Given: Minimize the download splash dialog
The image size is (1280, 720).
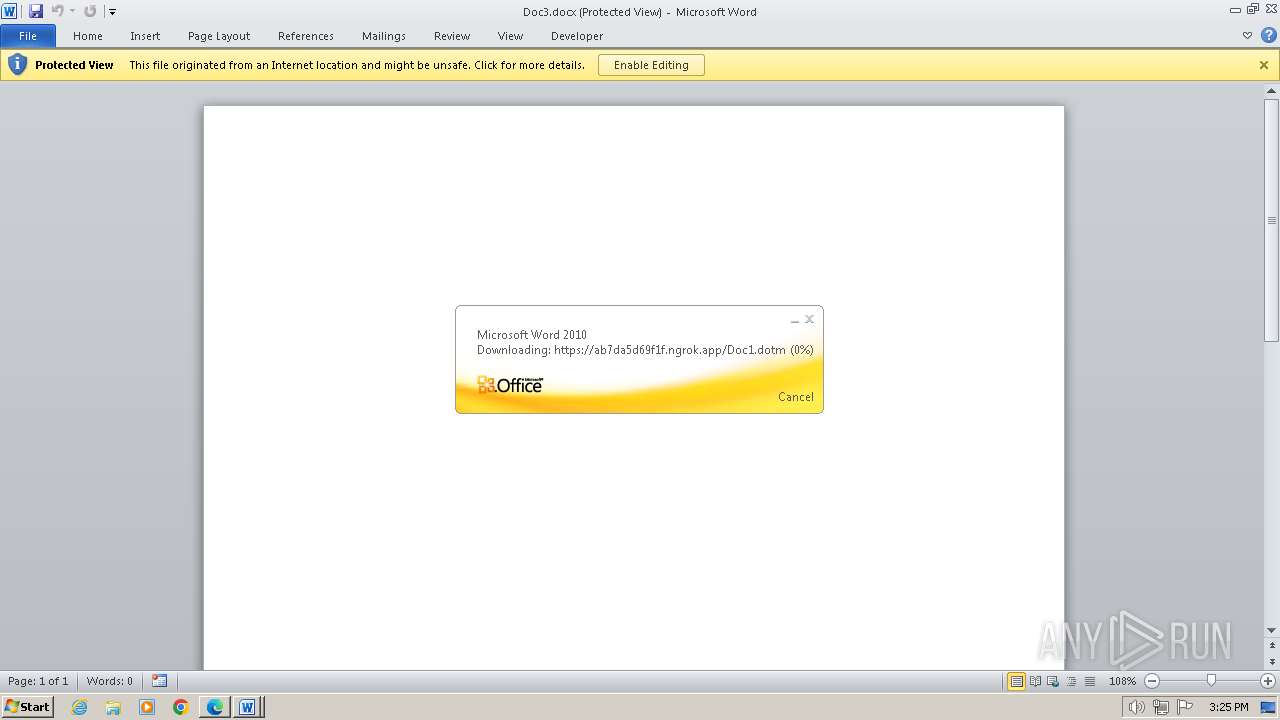Looking at the screenshot, I should click(x=795, y=320).
